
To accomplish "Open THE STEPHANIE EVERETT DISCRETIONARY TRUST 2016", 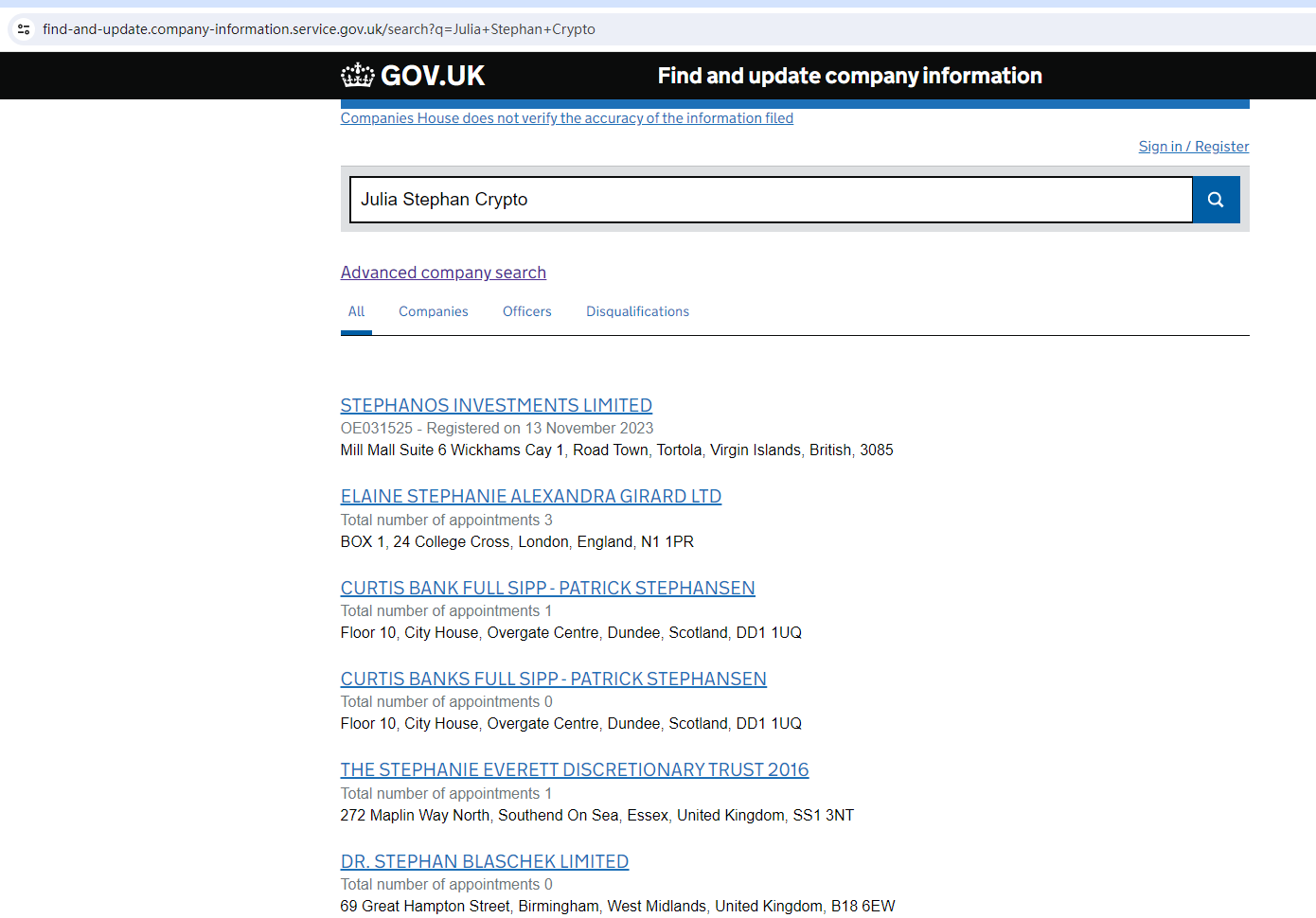I will (x=575, y=770).
